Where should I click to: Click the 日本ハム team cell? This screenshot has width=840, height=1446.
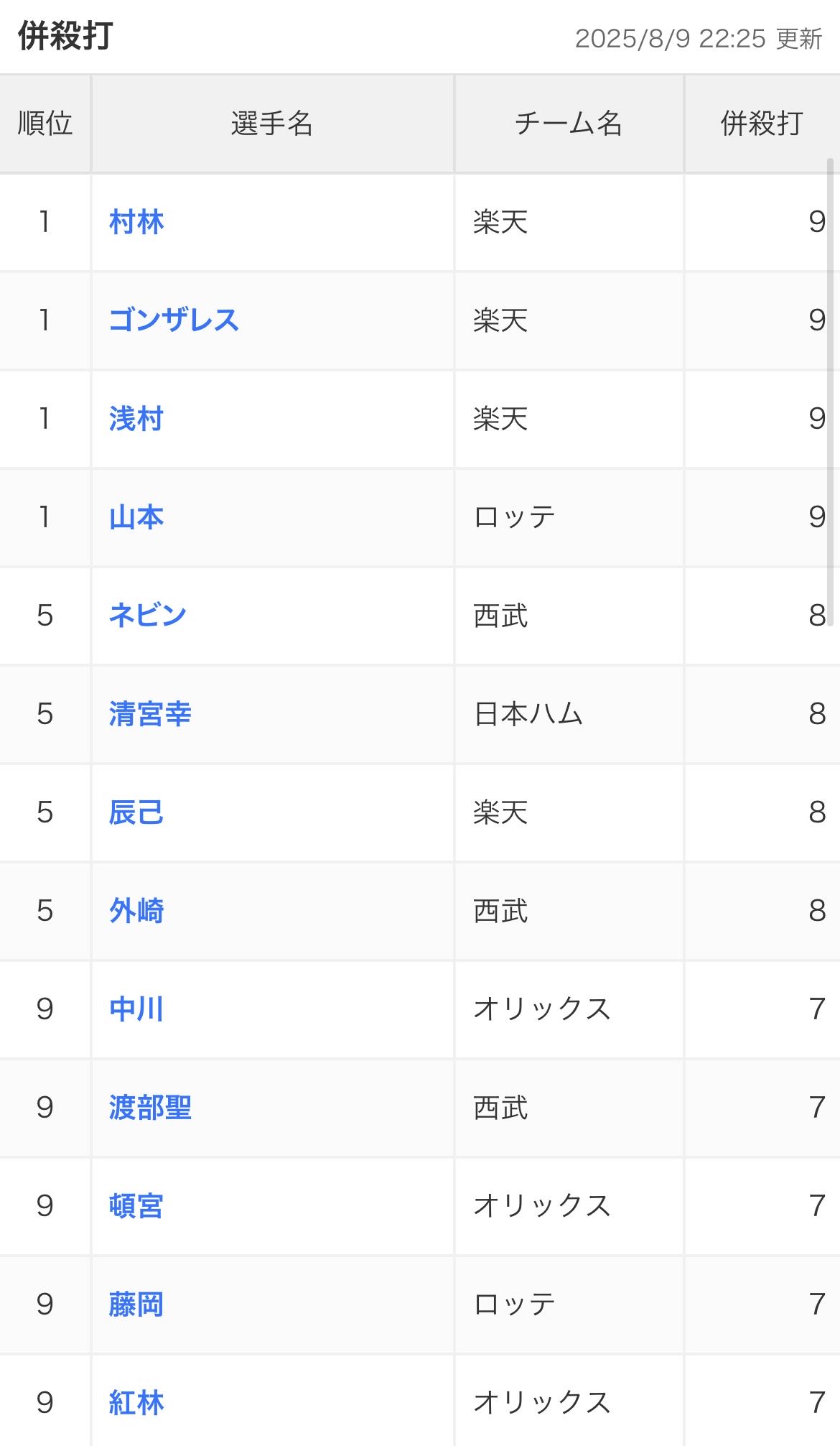[528, 714]
